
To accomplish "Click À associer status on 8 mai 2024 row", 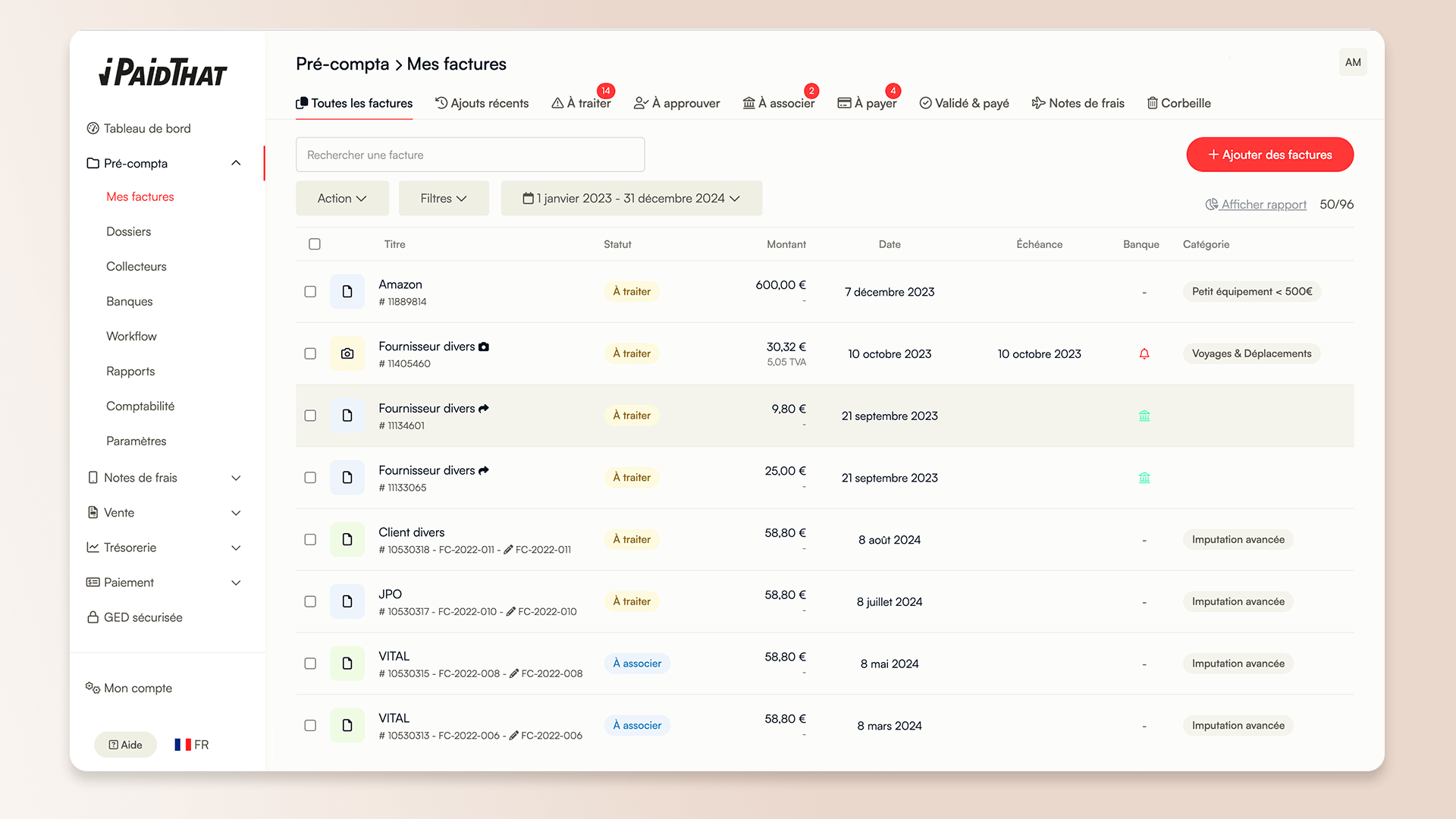I will [x=637, y=664].
